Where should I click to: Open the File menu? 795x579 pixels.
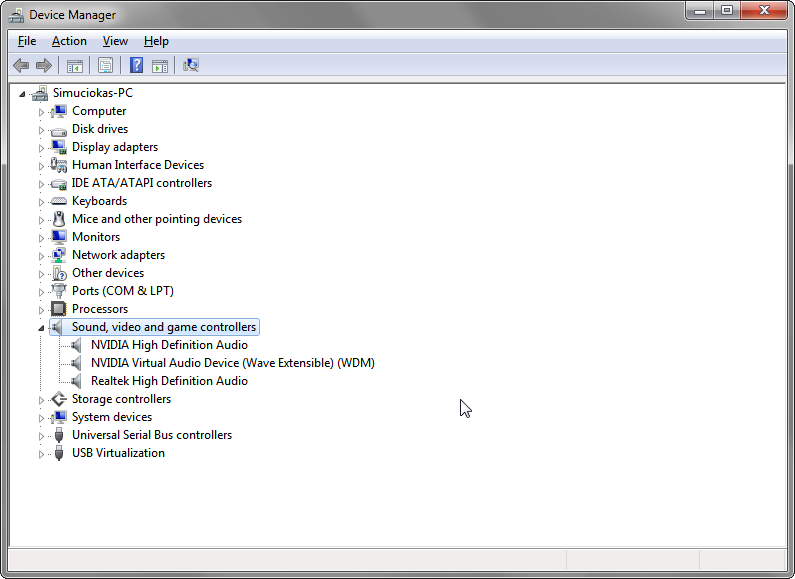27,41
